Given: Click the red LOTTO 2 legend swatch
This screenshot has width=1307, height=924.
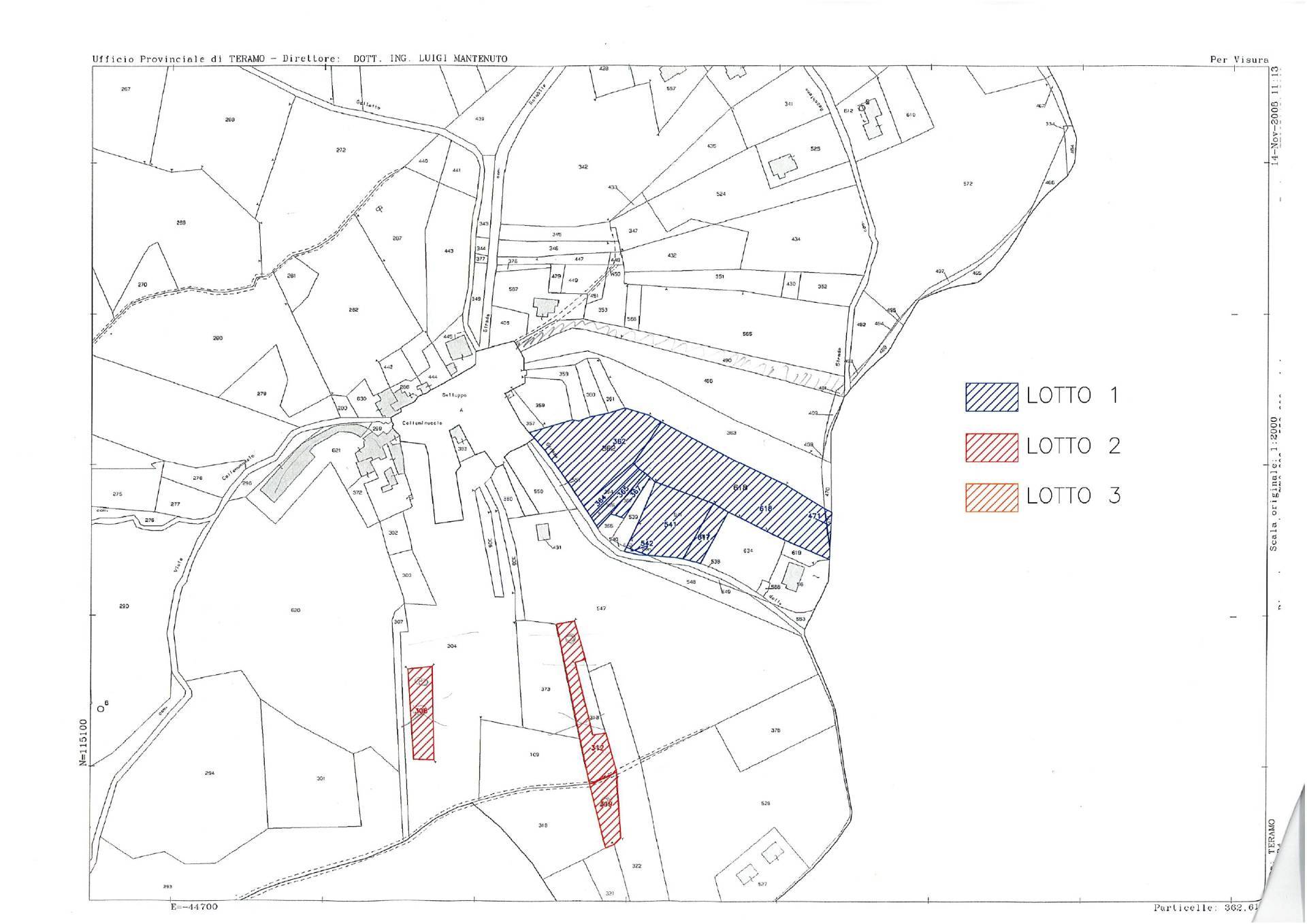Looking at the screenshot, I should (x=991, y=448).
